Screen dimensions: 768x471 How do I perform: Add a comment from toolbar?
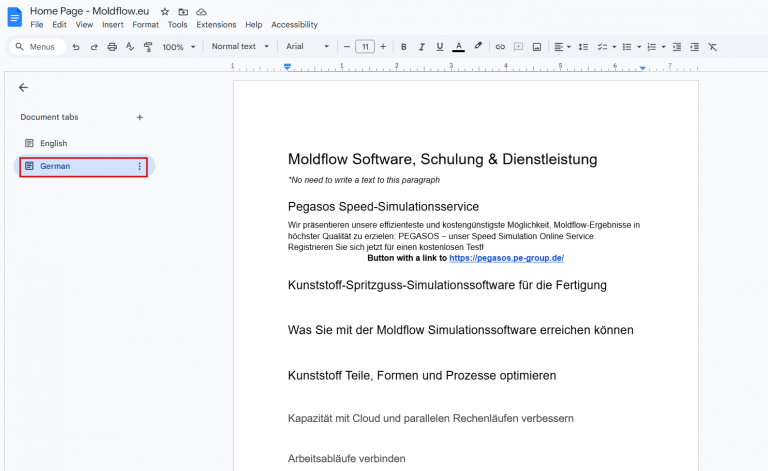tap(518, 47)
